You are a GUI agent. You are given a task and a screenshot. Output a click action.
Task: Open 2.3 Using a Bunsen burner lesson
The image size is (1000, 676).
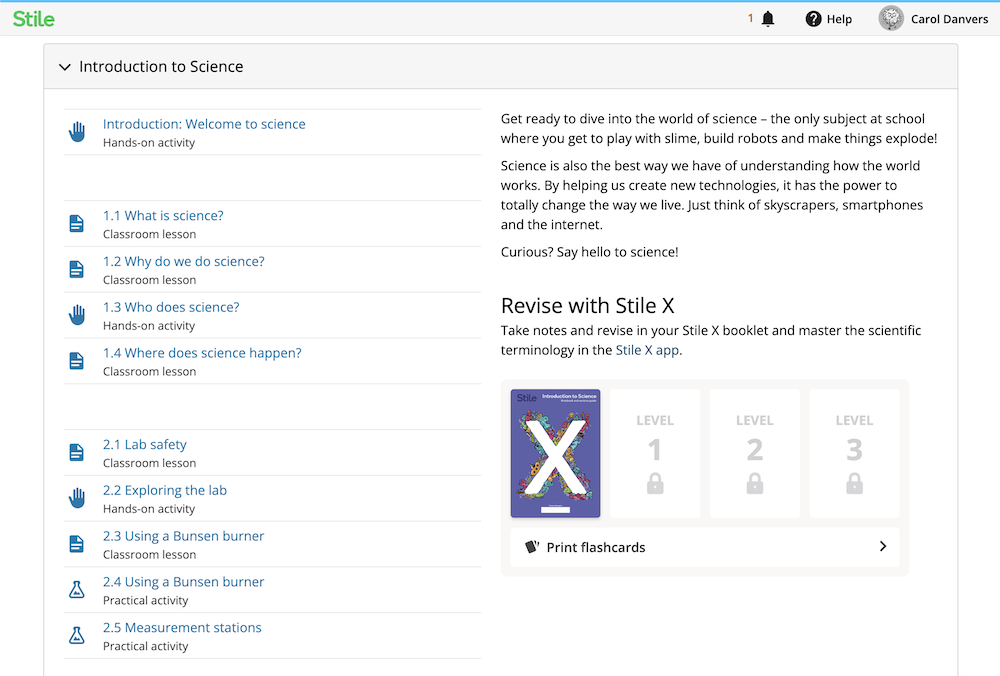pos(184,536)
